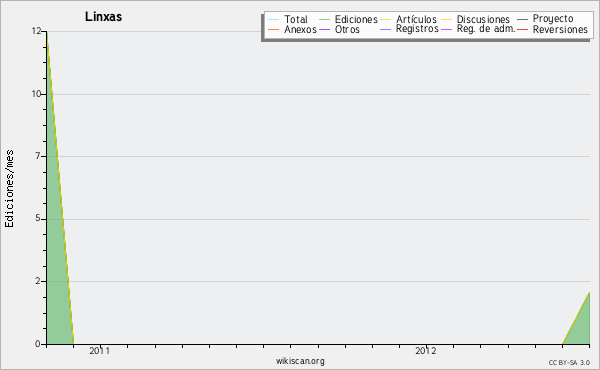600x370 pixels.
Task: Click the Ediciones legend entry
Action: click(356, 19)
